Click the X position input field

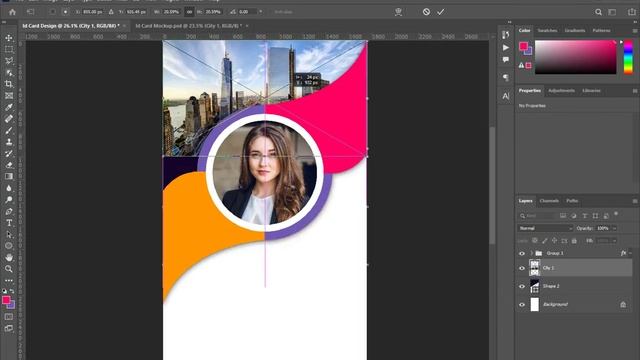[x=93, y=12]
